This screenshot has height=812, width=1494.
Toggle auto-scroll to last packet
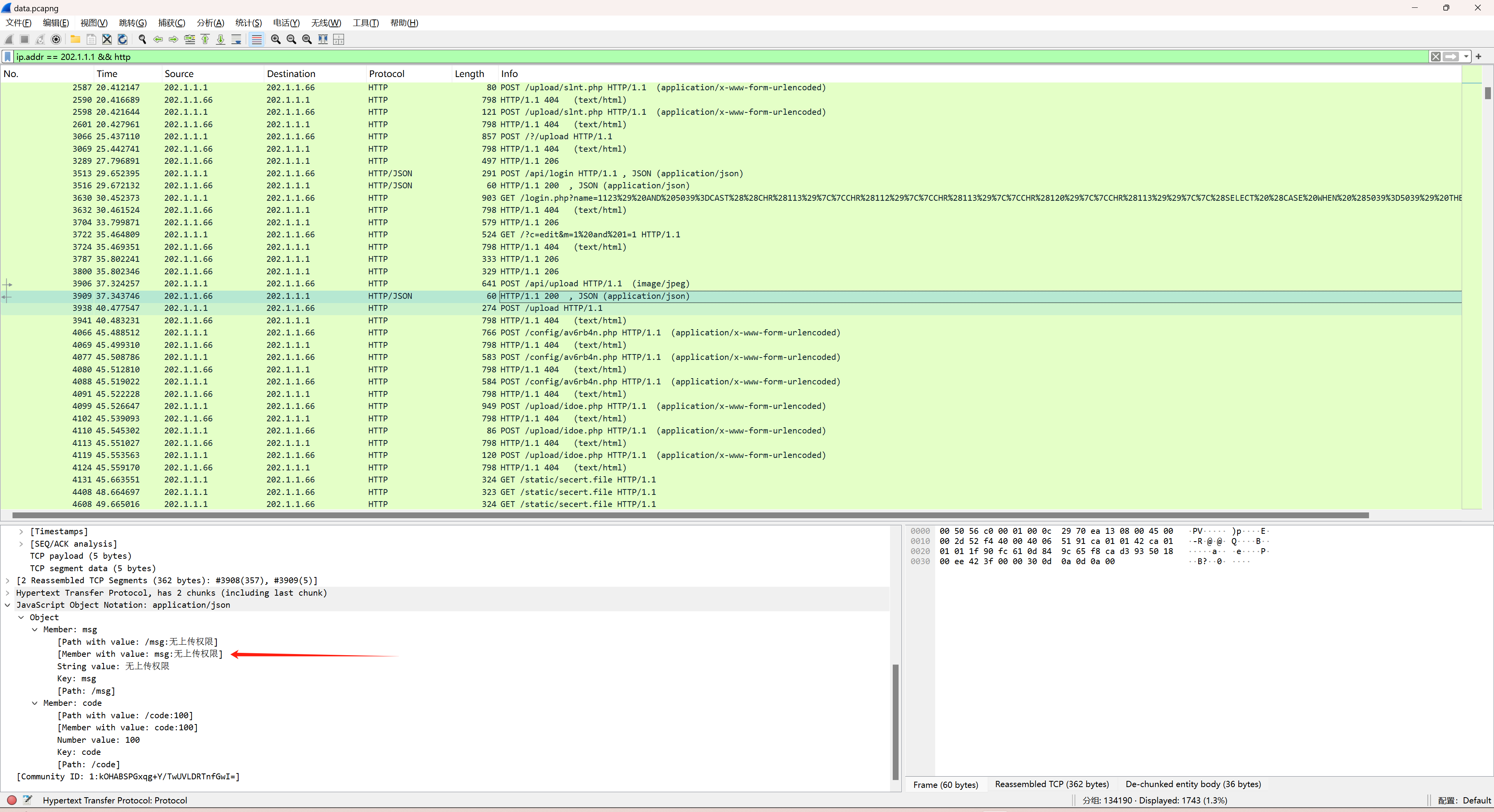click(x=236, y=39)
